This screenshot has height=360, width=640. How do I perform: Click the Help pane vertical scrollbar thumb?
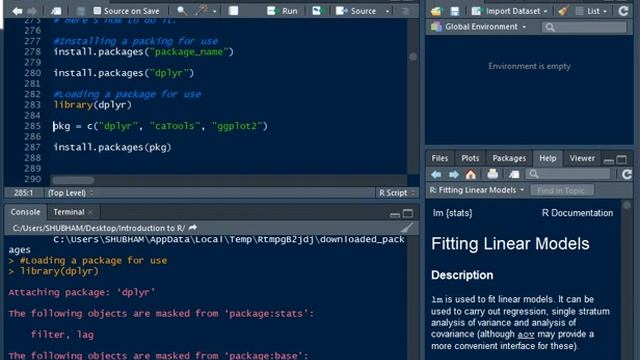[x=627, y=205]
